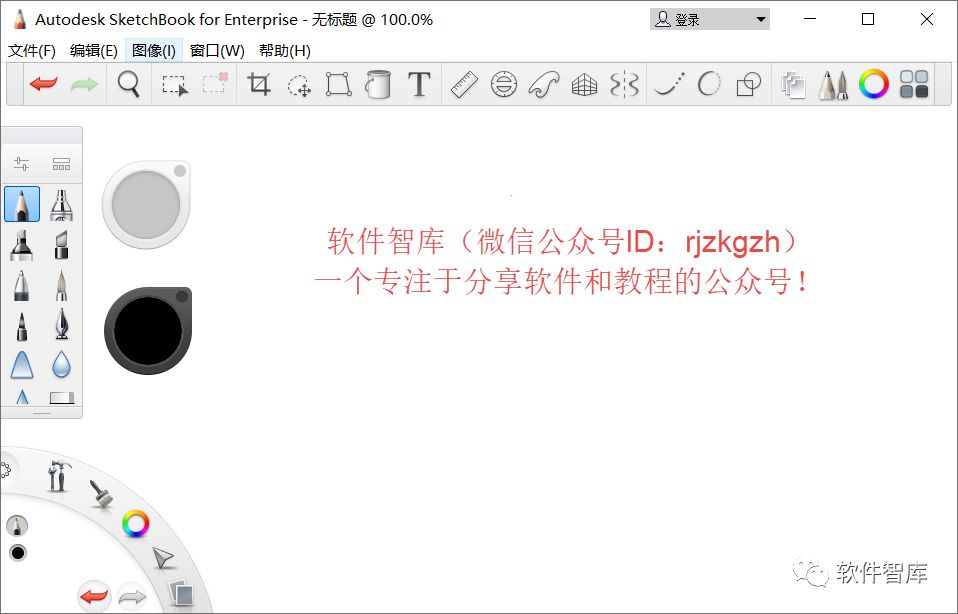Select the Chisel Tip pen brush

[x=61, y=245]
